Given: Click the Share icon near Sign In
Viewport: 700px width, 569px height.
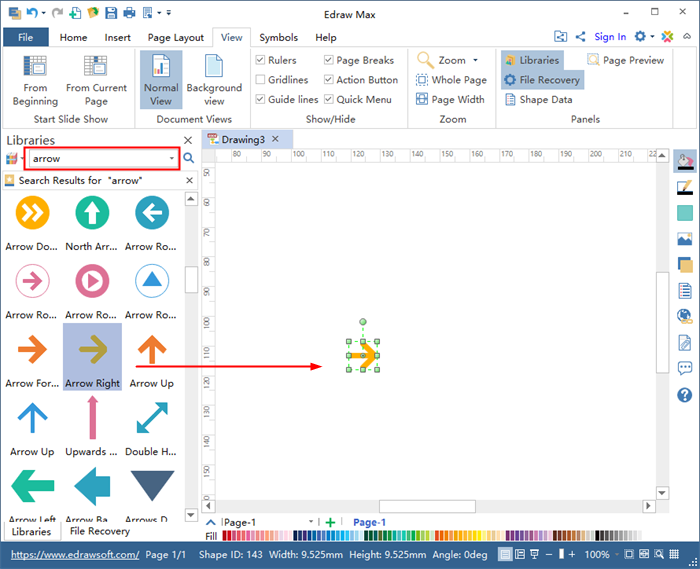Looking at the screenshot, I should [580, 37].
